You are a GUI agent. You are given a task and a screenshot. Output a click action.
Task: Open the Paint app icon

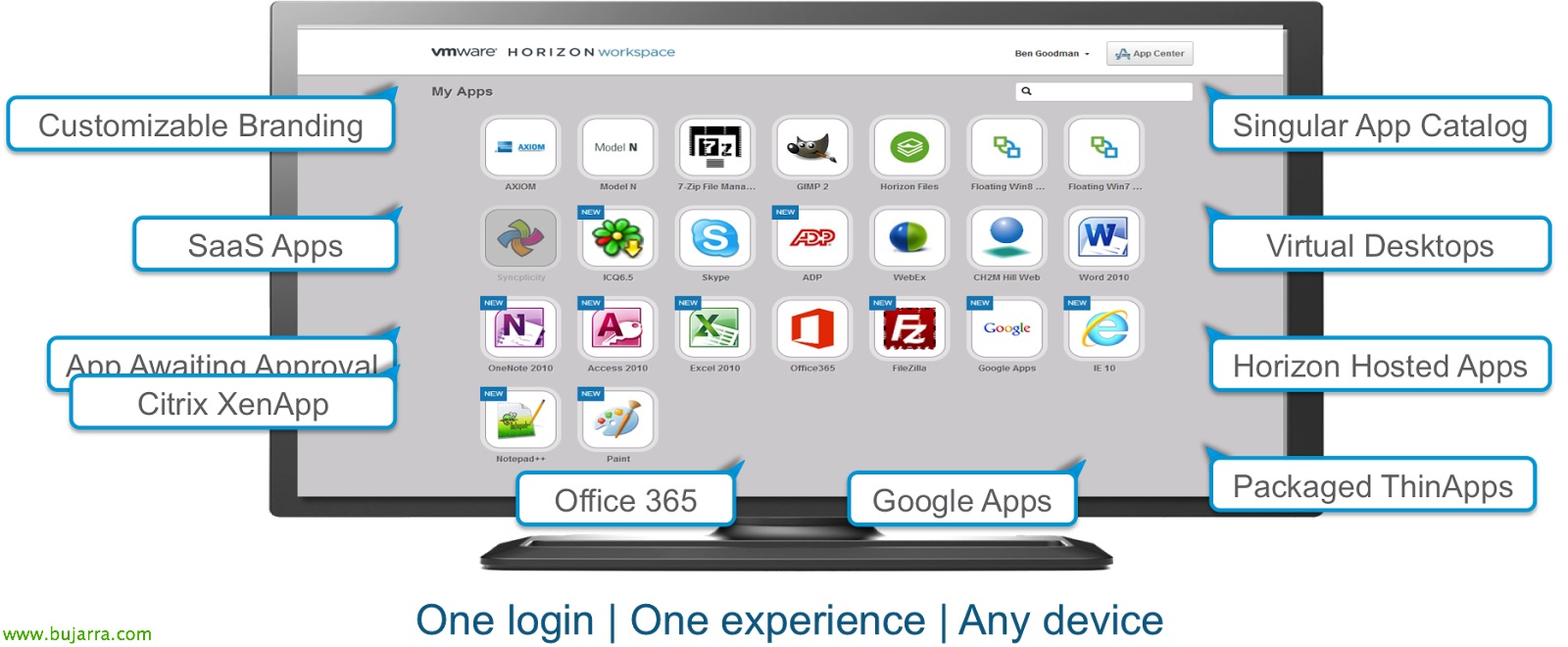[617, 420]
